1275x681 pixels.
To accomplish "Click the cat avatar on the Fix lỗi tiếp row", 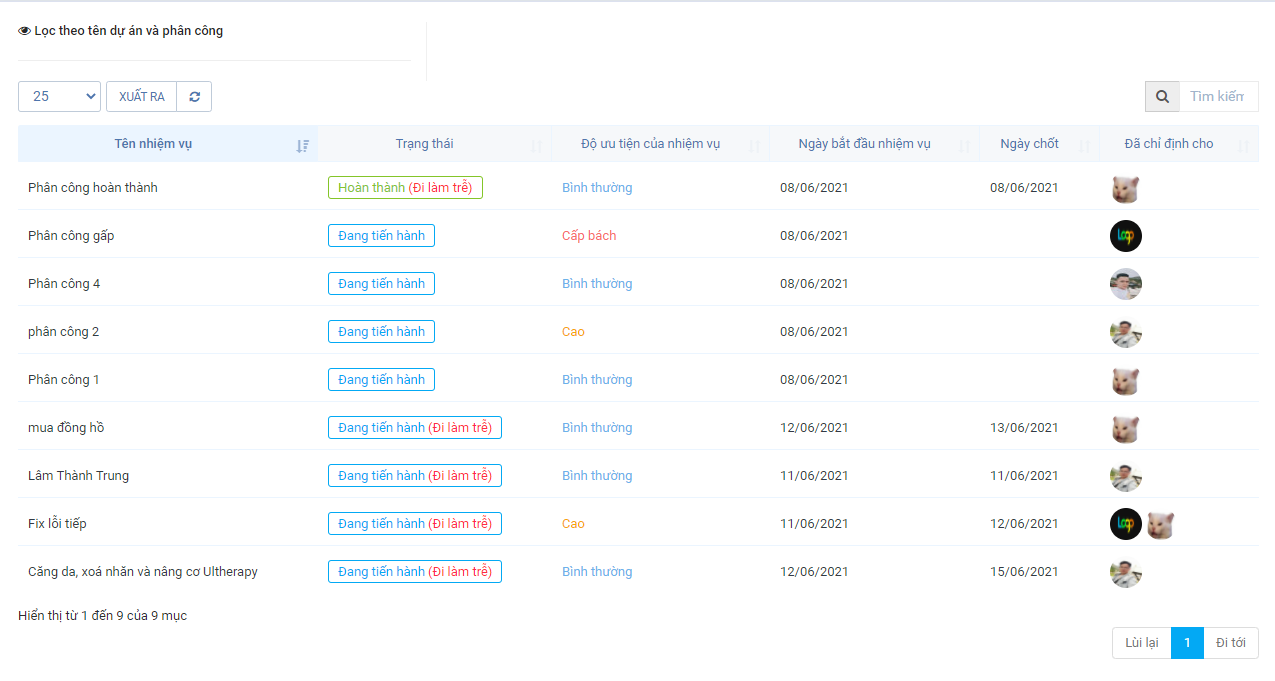I will pos(1160,525).
